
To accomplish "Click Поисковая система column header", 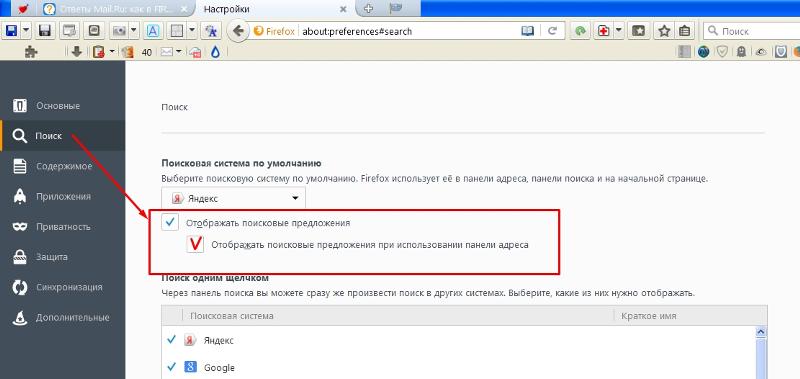I will (x=397, y=316).
